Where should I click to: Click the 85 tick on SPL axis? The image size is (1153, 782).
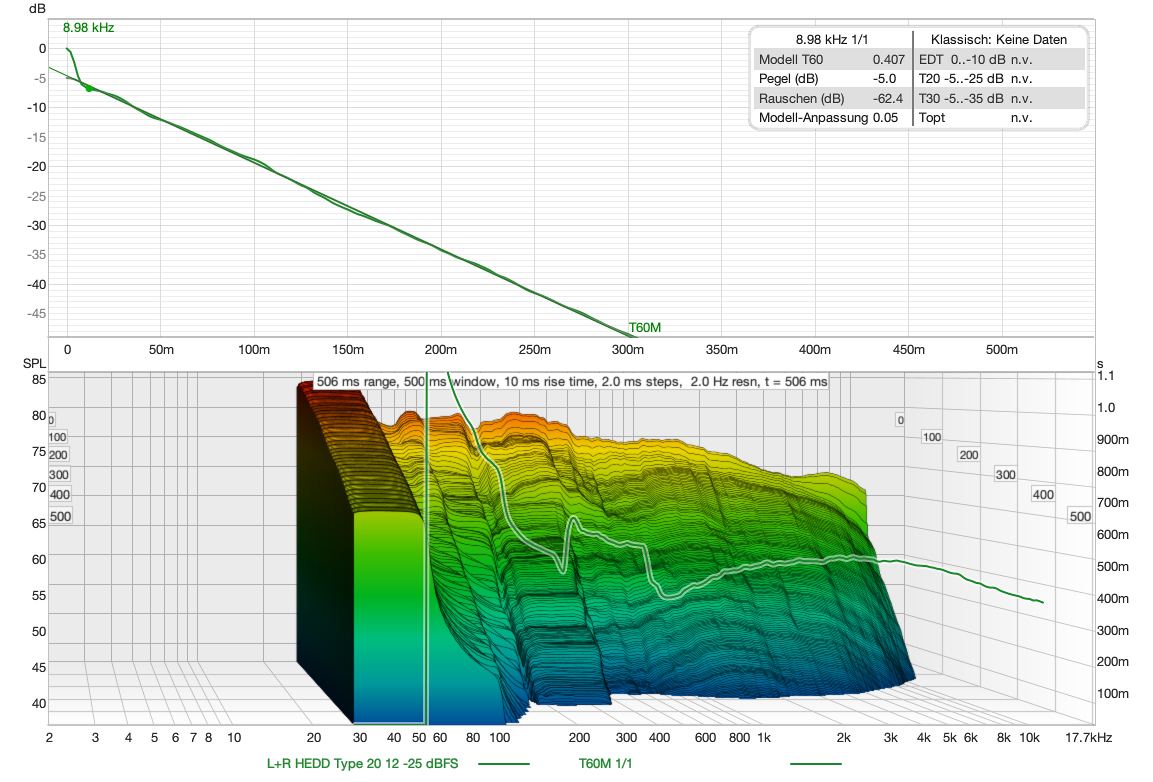tap(39, 380)
